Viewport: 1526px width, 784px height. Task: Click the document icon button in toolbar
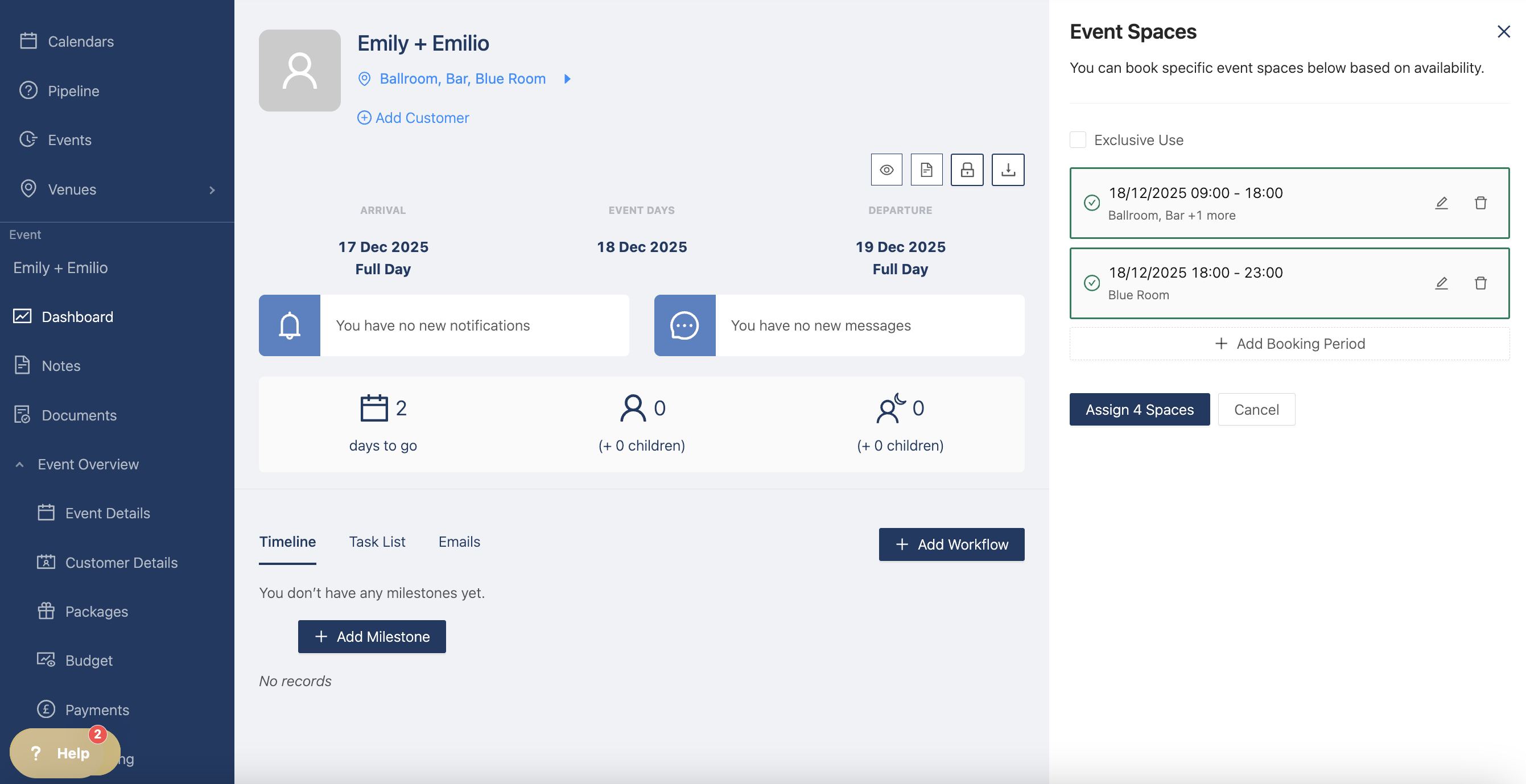(x=926, y=170)
